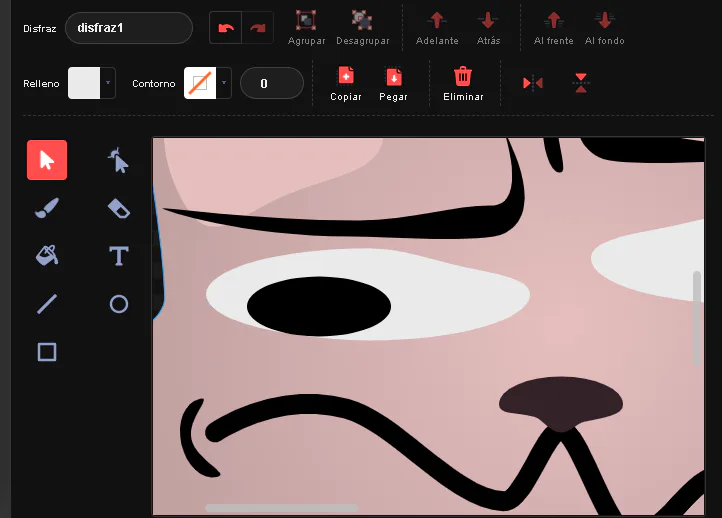Select the Reshape tool
This screenshot has height=518, width=722.
point(118,160)
